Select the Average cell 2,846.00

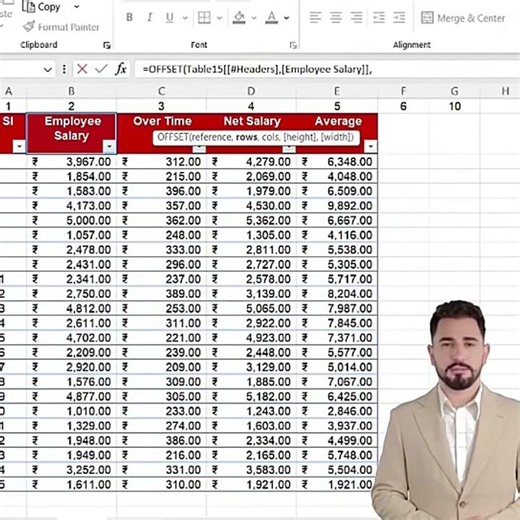[337, 411]
